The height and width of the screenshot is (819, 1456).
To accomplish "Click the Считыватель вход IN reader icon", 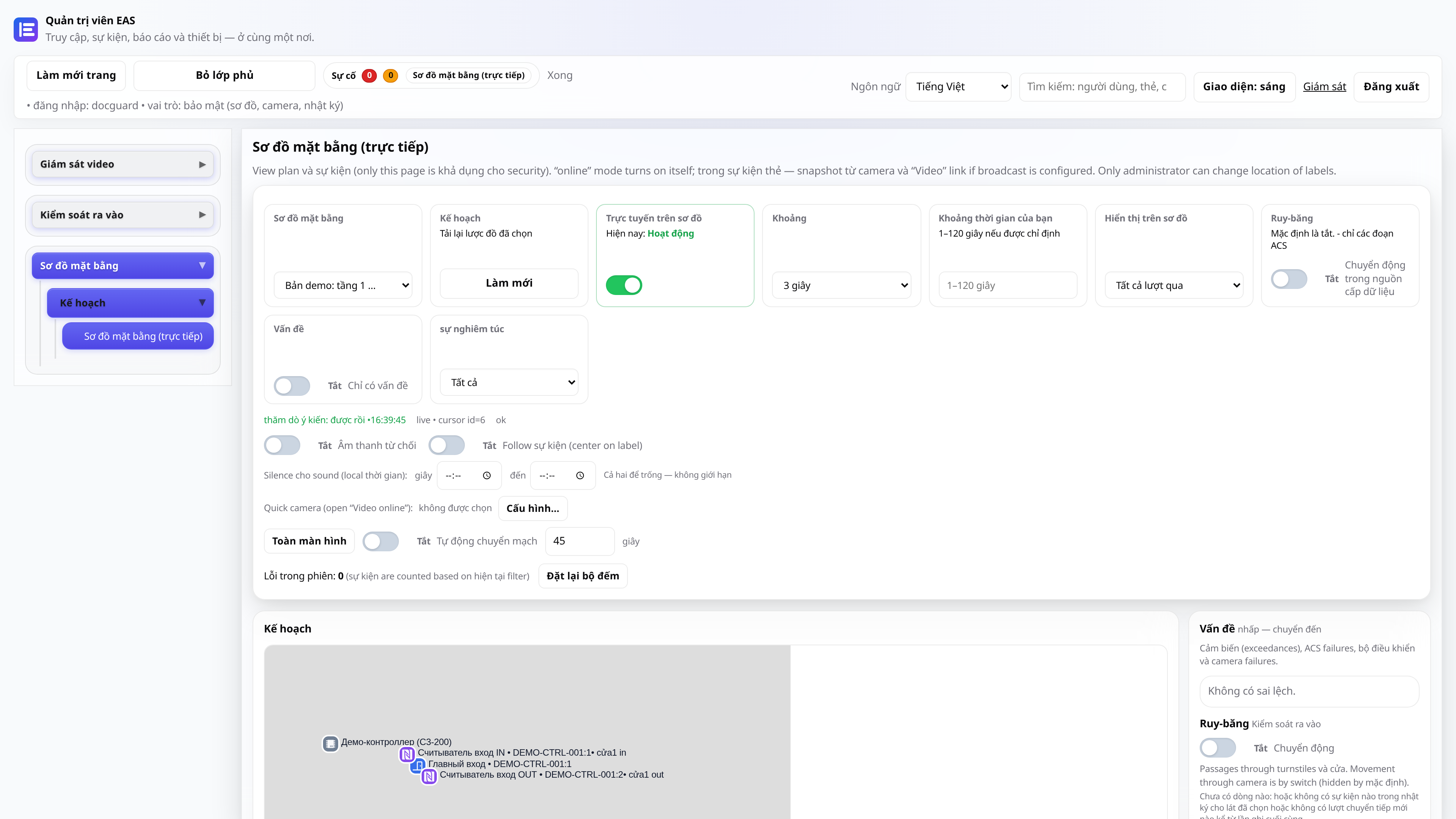I will [x=407, y=754].
